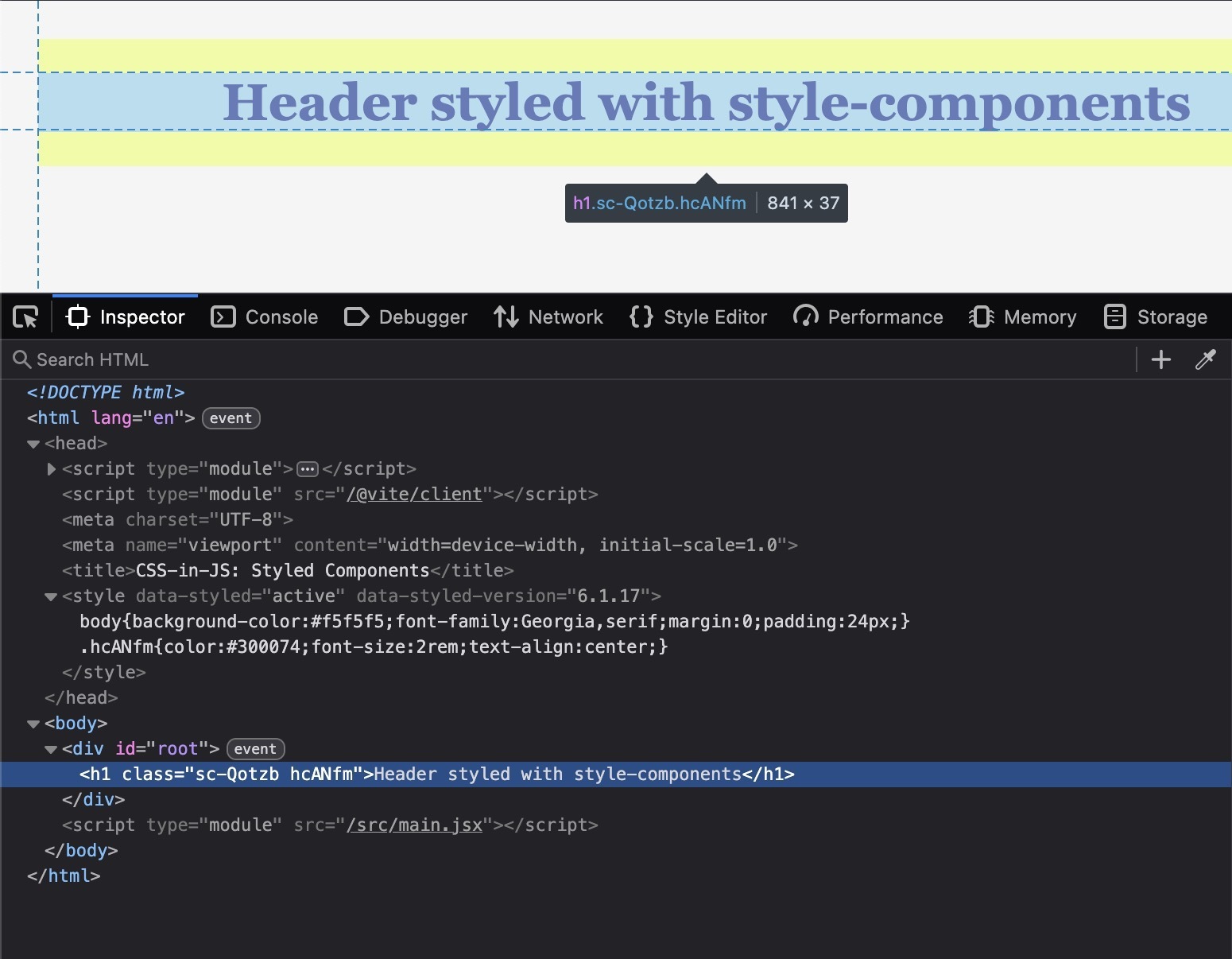Image resolution: width=1232 pixels, height=959 pixels.
Task: Collapse the body element node
Action: point(33,724)
